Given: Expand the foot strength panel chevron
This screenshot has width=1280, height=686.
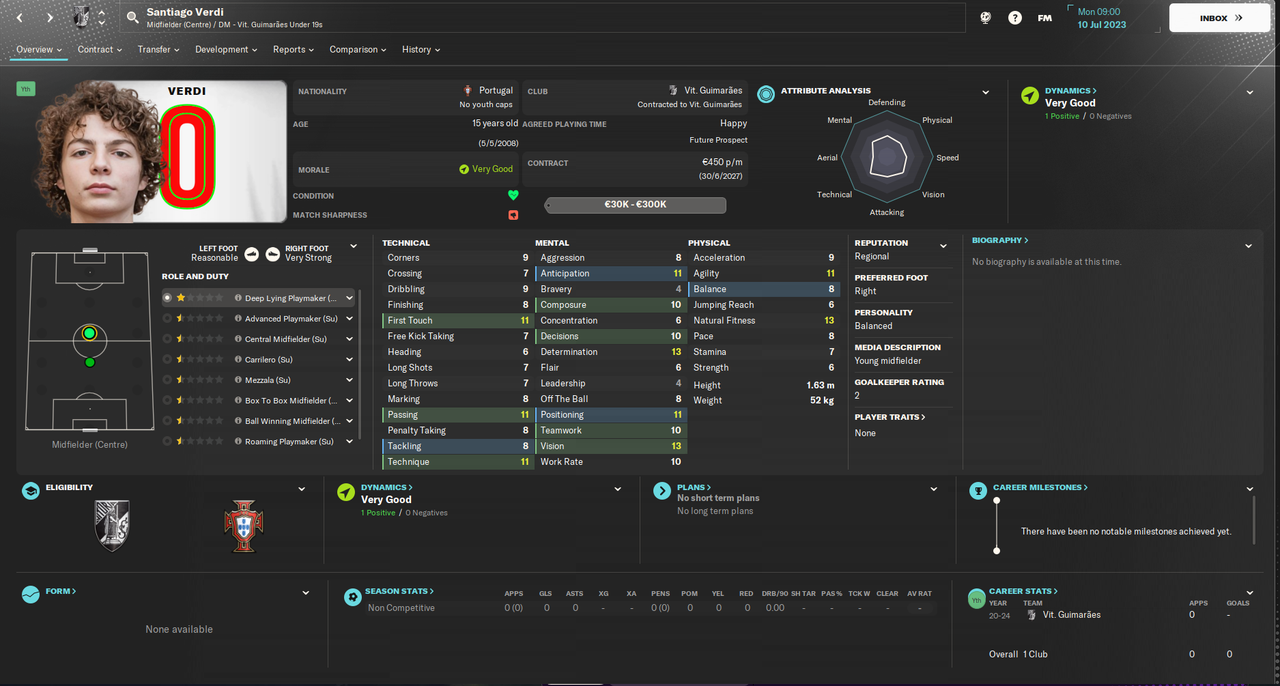Looking at the screenshot, I should pos(353,246).
